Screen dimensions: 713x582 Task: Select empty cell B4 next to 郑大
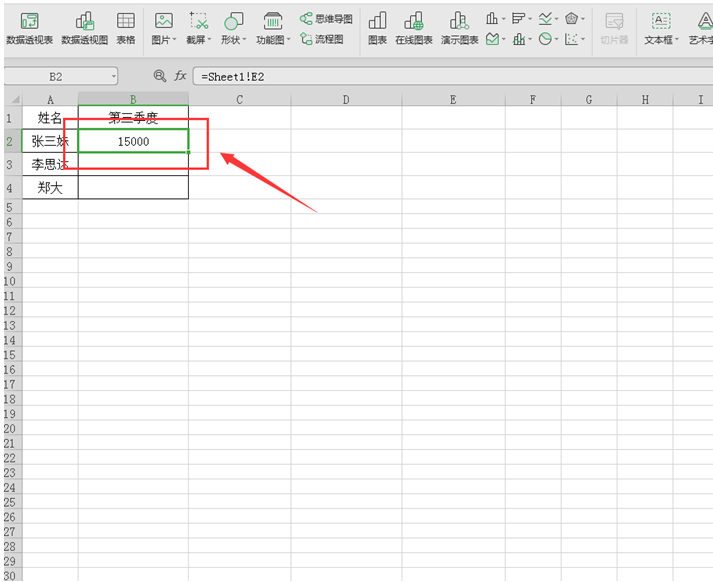pos(133,187)
